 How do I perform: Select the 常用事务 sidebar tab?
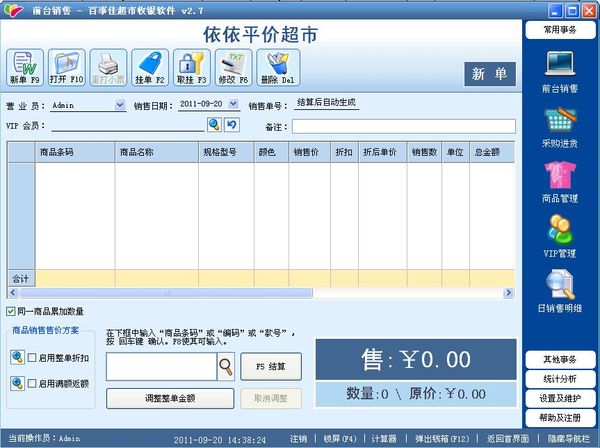coord(560,30)
